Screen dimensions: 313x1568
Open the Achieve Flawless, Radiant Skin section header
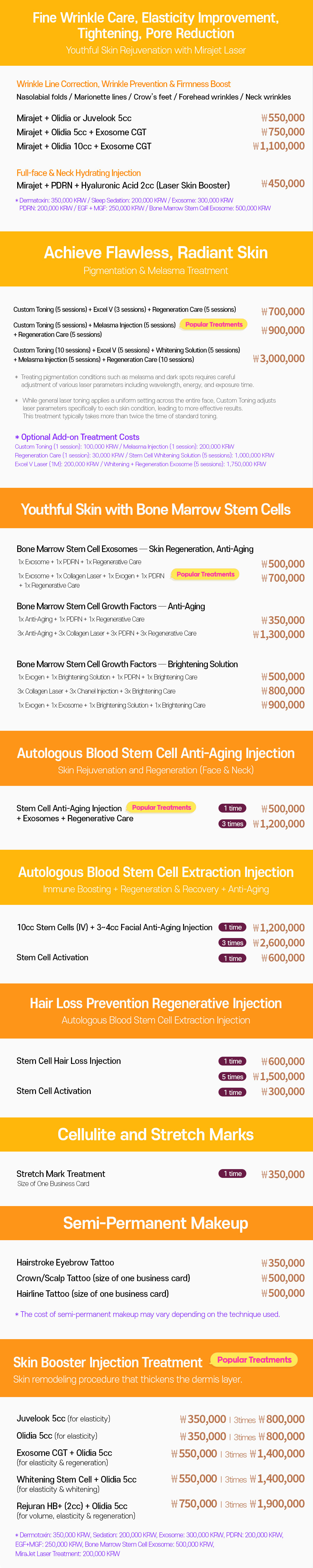[156, 259]
